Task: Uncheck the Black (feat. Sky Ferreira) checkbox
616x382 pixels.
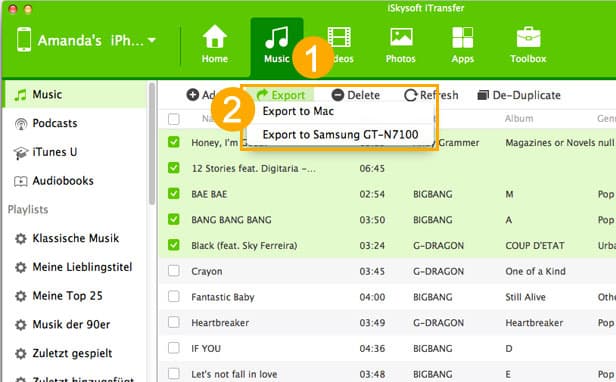Action: (x=174, y=245)
